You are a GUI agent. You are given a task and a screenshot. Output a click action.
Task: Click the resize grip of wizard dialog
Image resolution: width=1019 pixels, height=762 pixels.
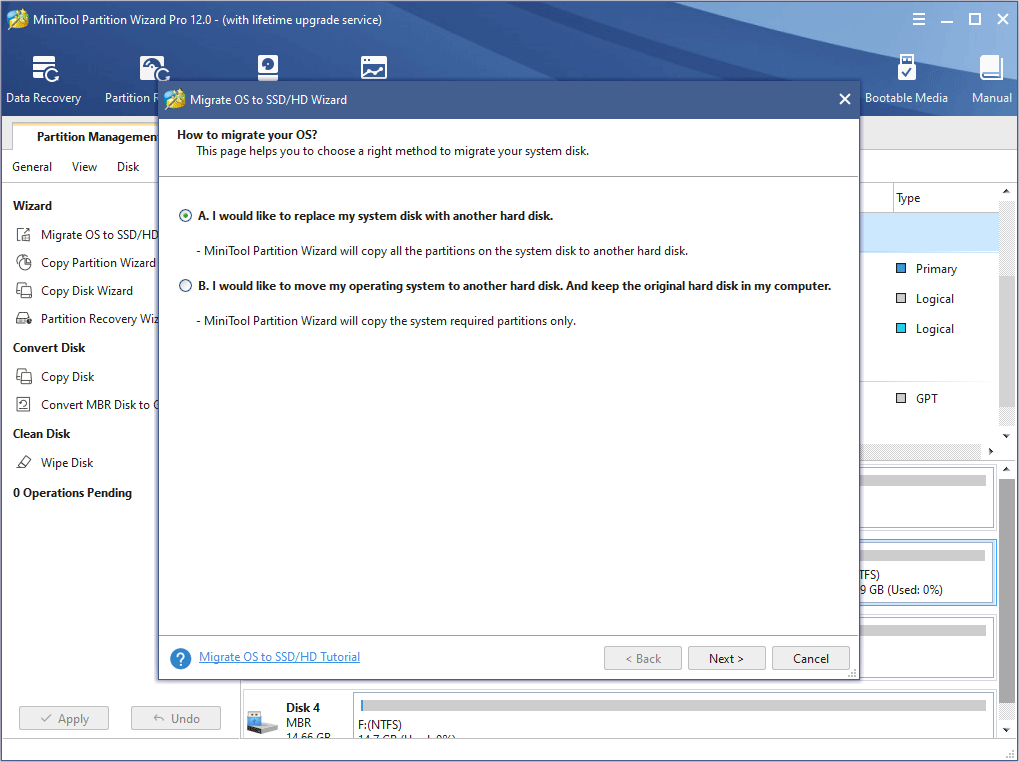[852, 674]
